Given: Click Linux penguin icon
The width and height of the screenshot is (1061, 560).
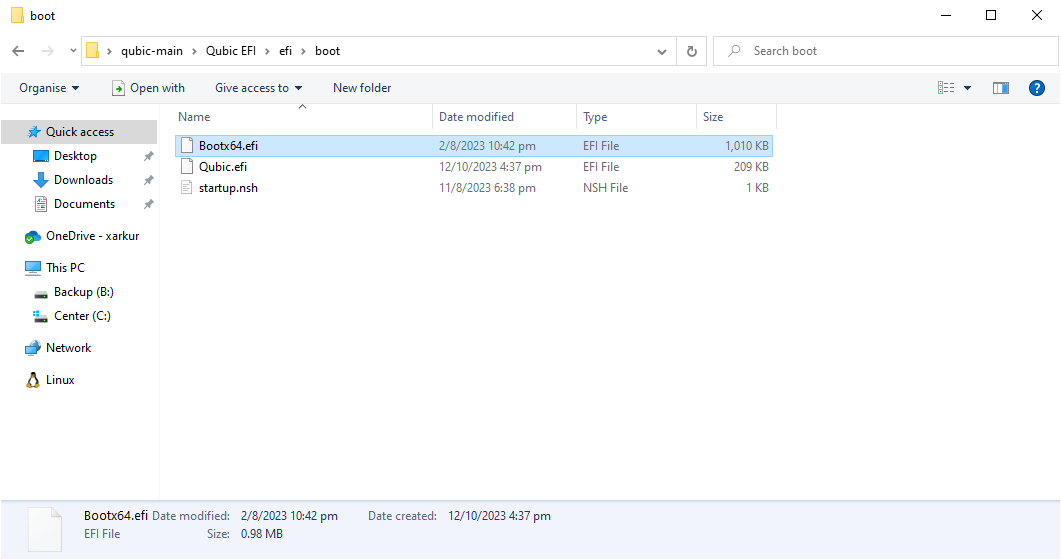Looking at the screenshot, I should (x=32, y=379).
